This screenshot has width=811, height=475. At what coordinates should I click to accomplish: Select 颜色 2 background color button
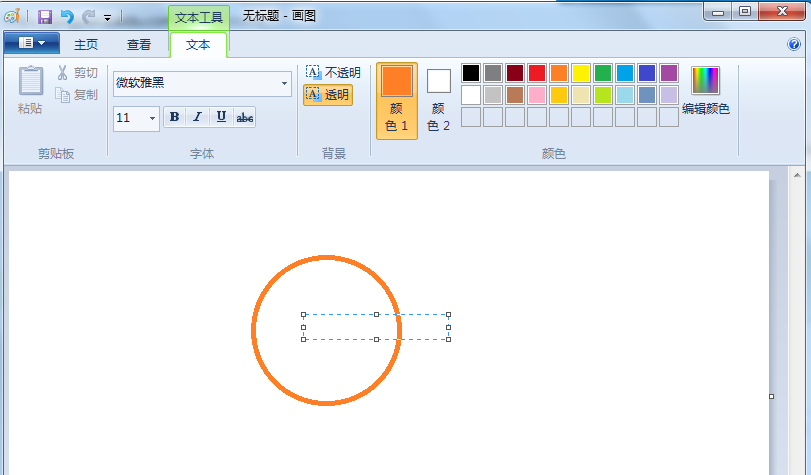click(x=439, y=101)
